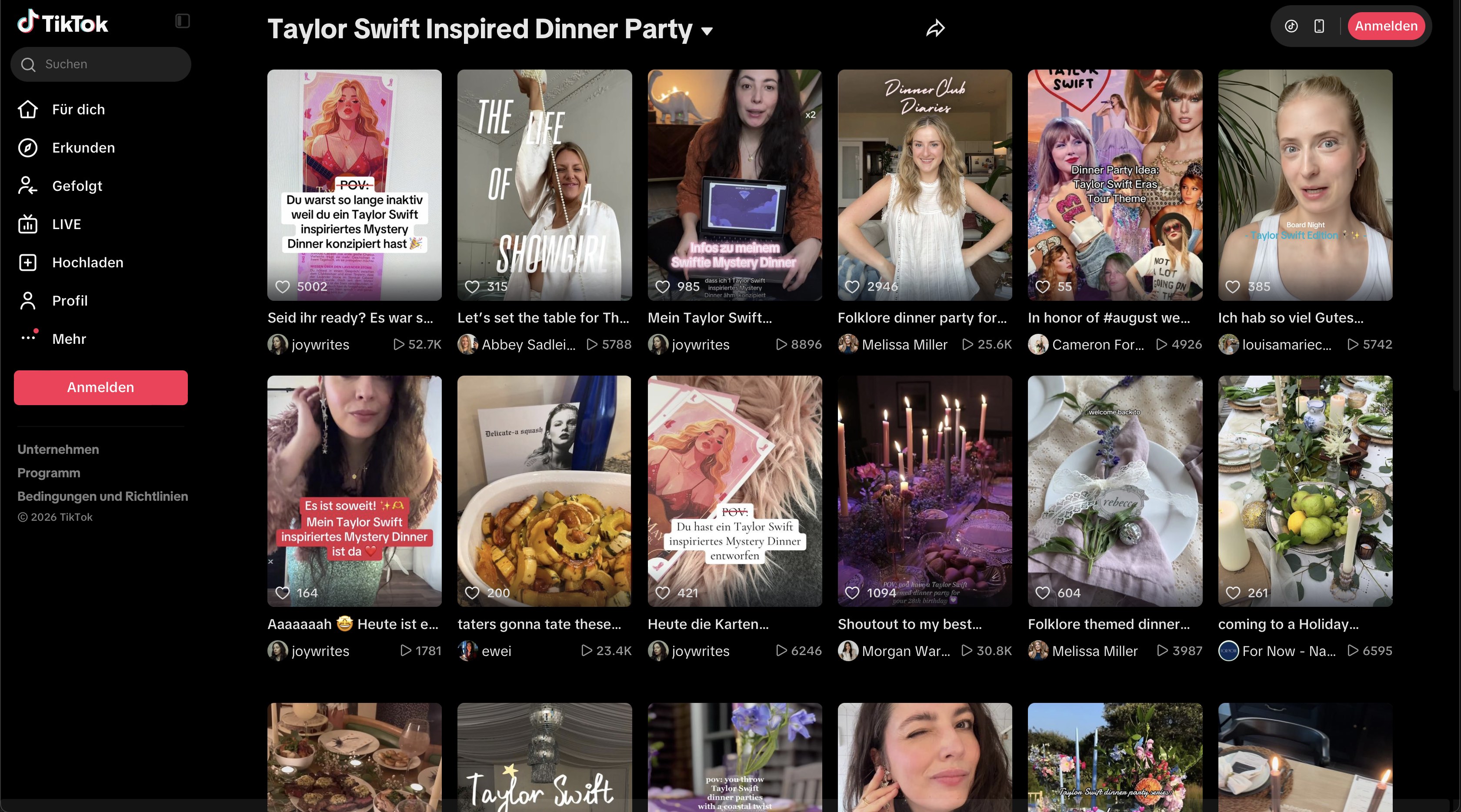The width and height of the screenshot is (1461, 812).
Task: Open 'taters gonna tate these...' title
Action: click(x=539, y=624)
